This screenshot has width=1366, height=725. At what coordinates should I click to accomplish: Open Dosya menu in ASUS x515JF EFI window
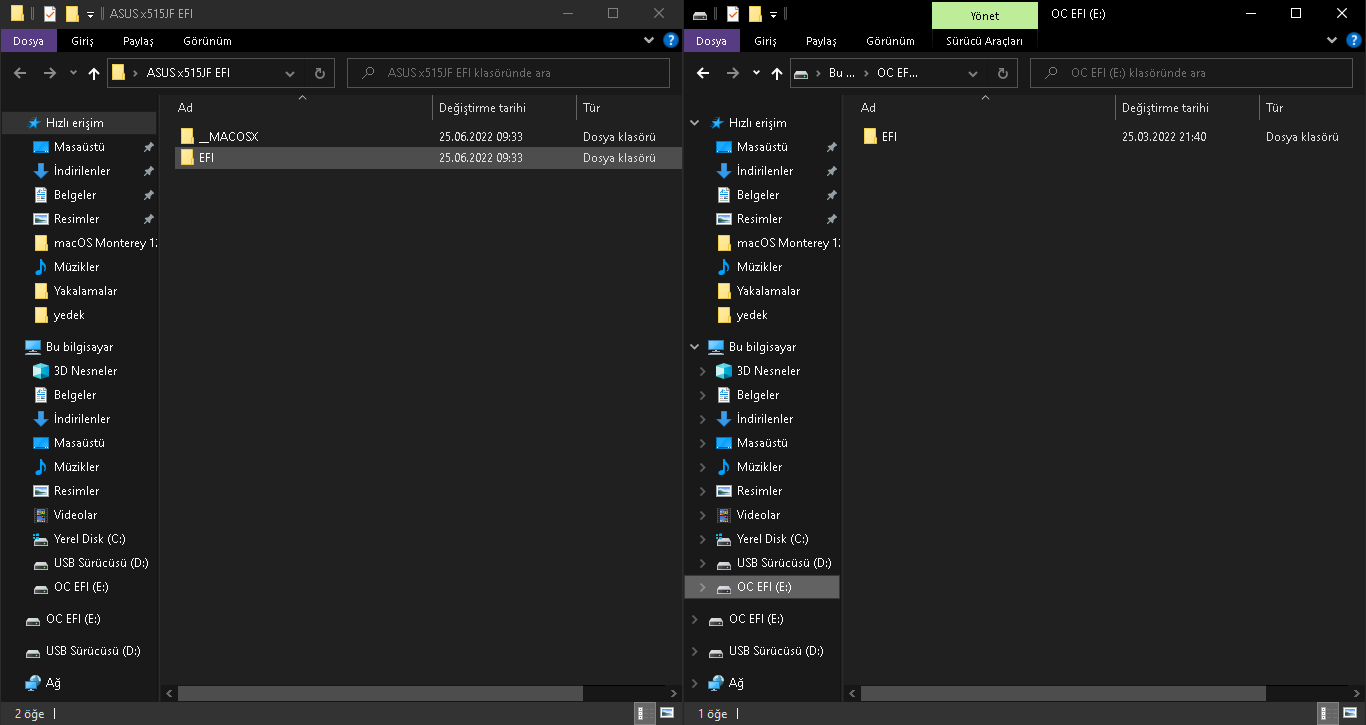(x=28, y=41)
